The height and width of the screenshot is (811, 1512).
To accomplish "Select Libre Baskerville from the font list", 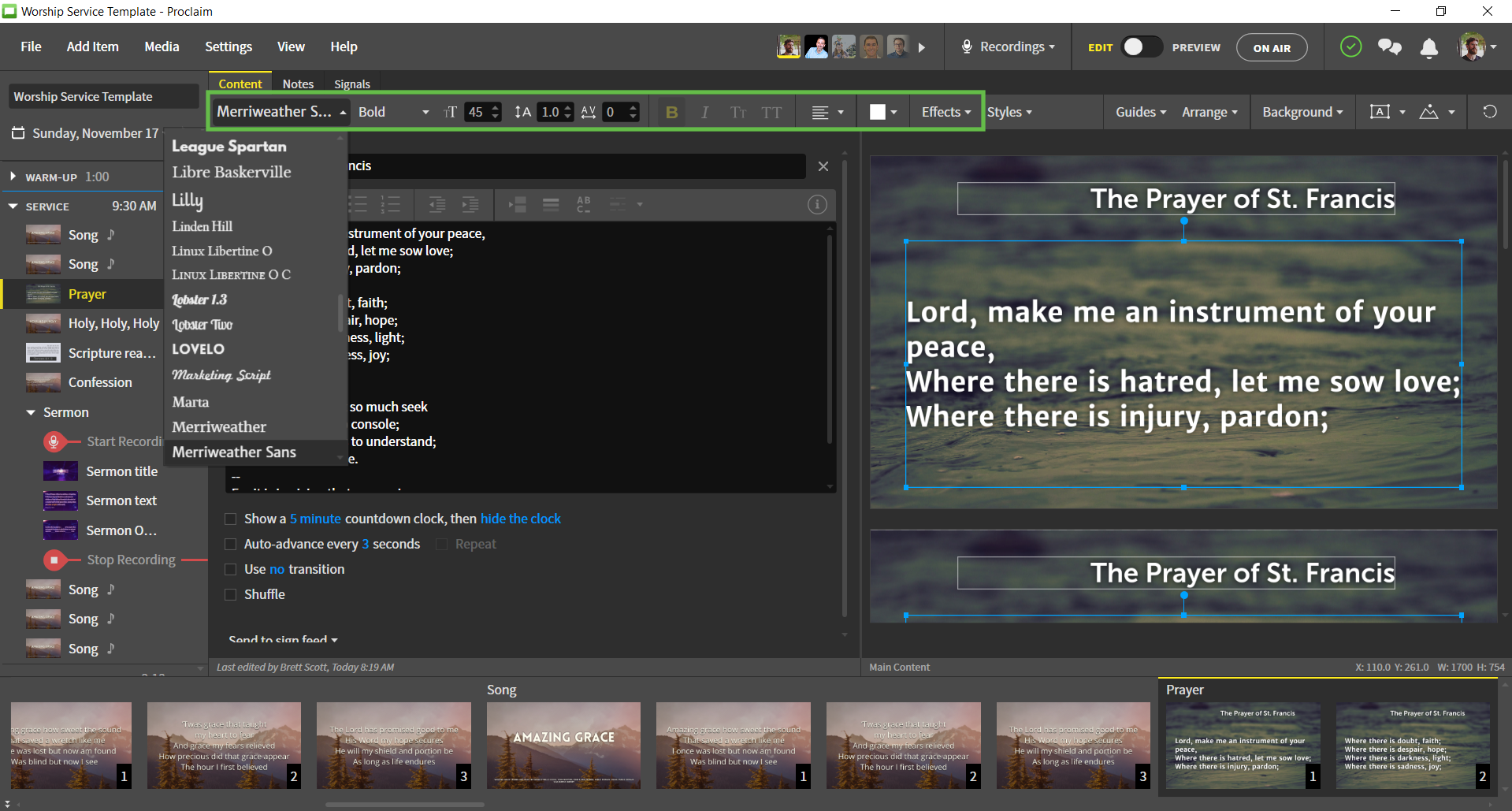I will tap(232, 173).
